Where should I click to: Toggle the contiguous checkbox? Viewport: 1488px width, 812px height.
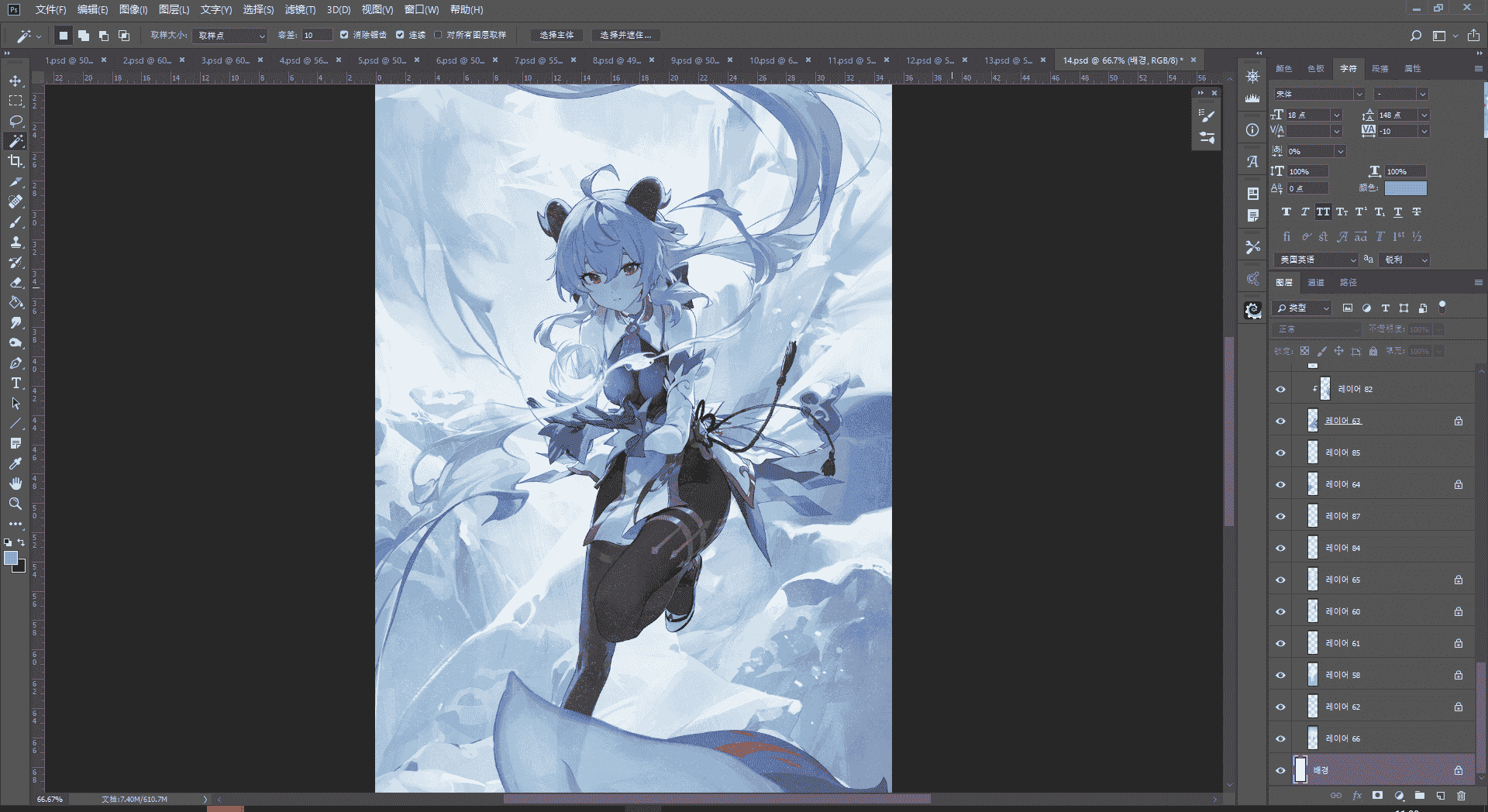400,35
